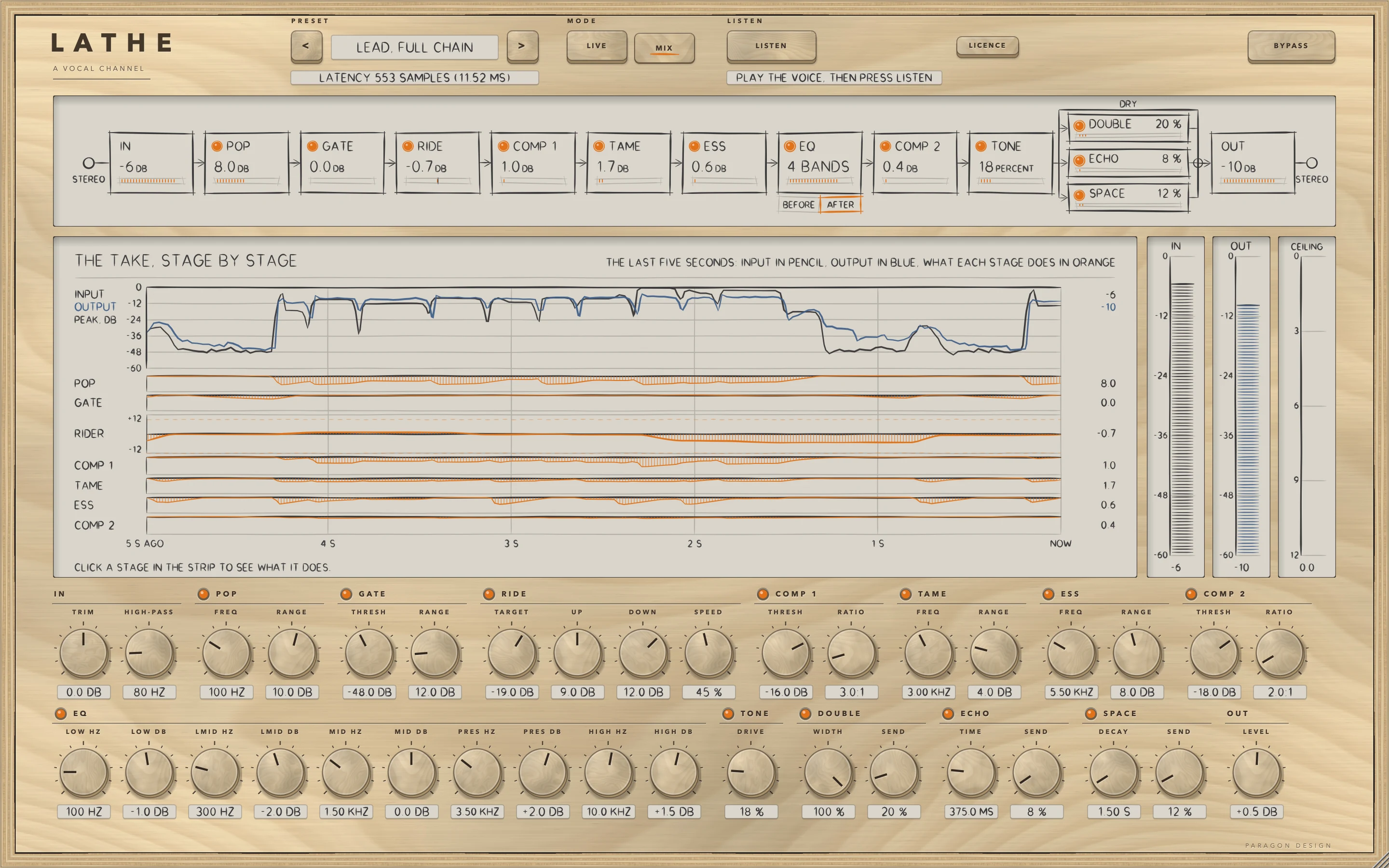Select the BEFORE view under the EQ stage
Viewport: 1389px width, 868px height.
tap(798, 204)
